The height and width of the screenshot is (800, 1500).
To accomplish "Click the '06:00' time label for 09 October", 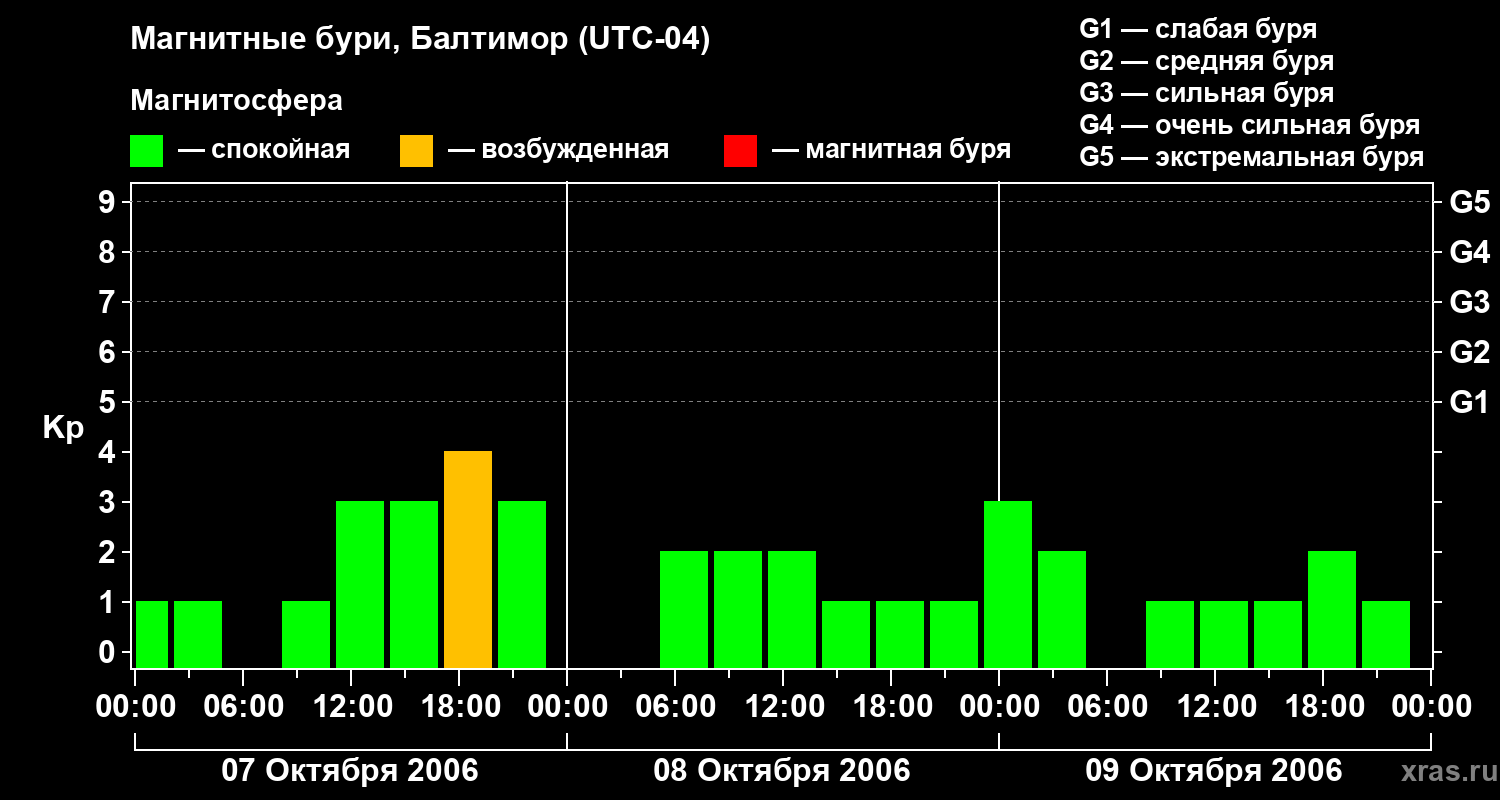I will [x=1107, y=707].
